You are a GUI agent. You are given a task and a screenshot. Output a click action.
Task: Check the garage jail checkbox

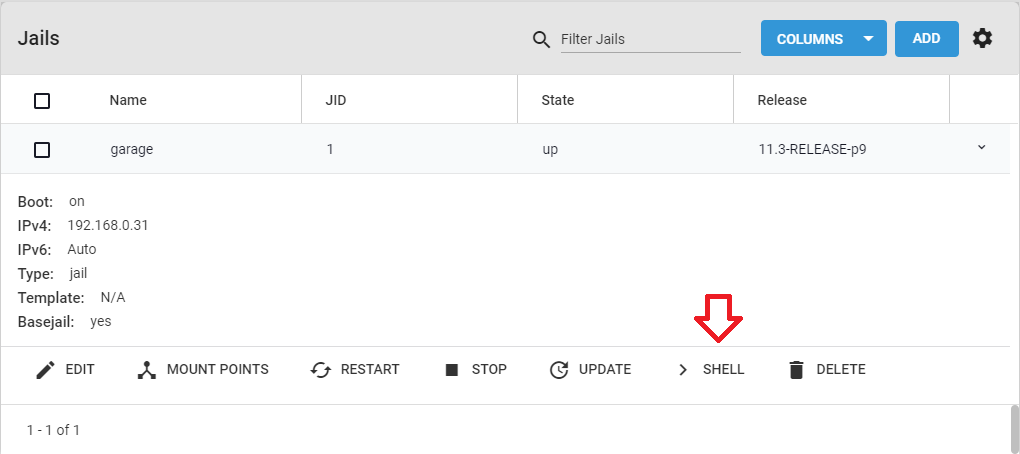[42, 150]
